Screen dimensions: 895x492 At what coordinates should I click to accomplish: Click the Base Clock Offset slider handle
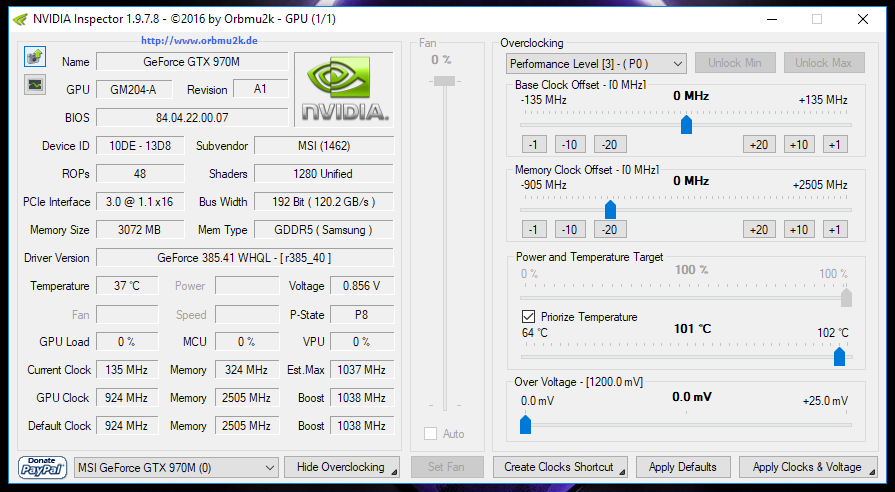[x=687, y=124]
